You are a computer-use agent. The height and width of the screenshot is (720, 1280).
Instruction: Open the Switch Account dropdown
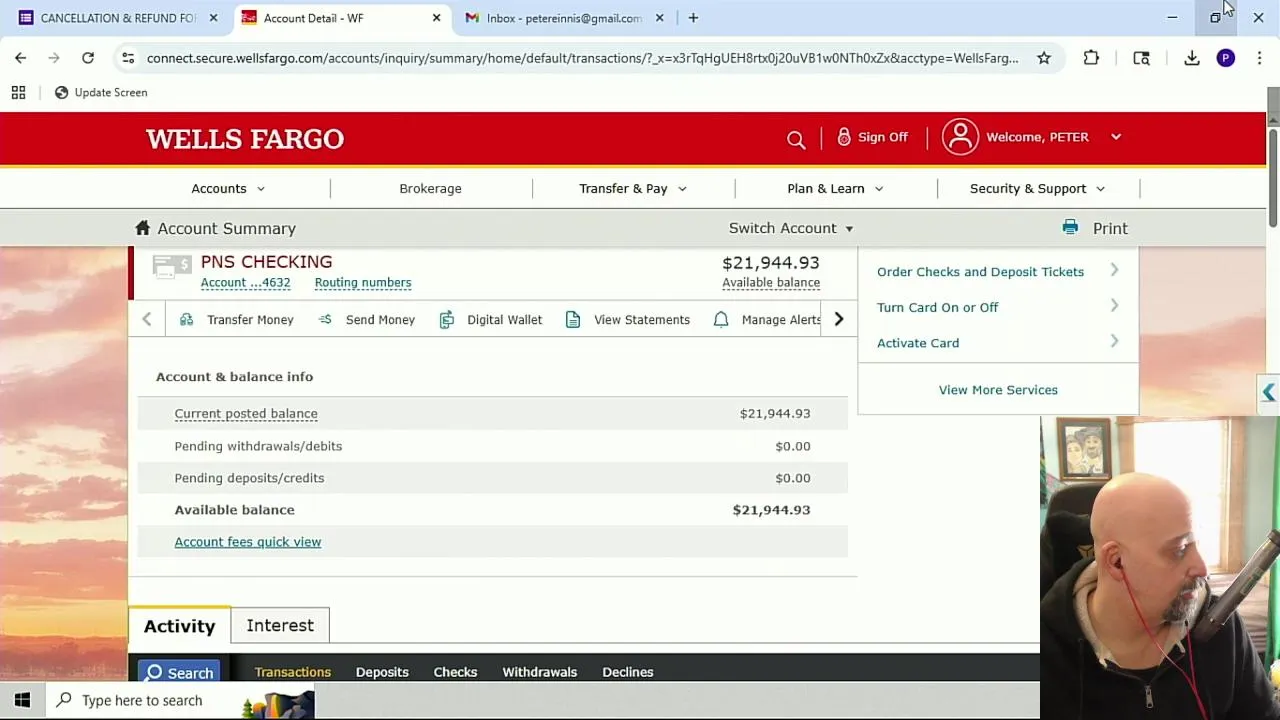click(x=791, y=228)
